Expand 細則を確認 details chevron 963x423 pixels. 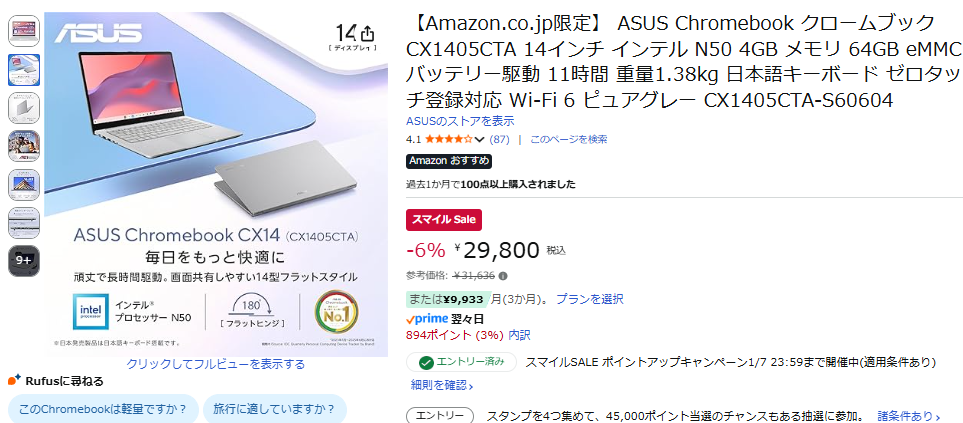coord(442,385)
